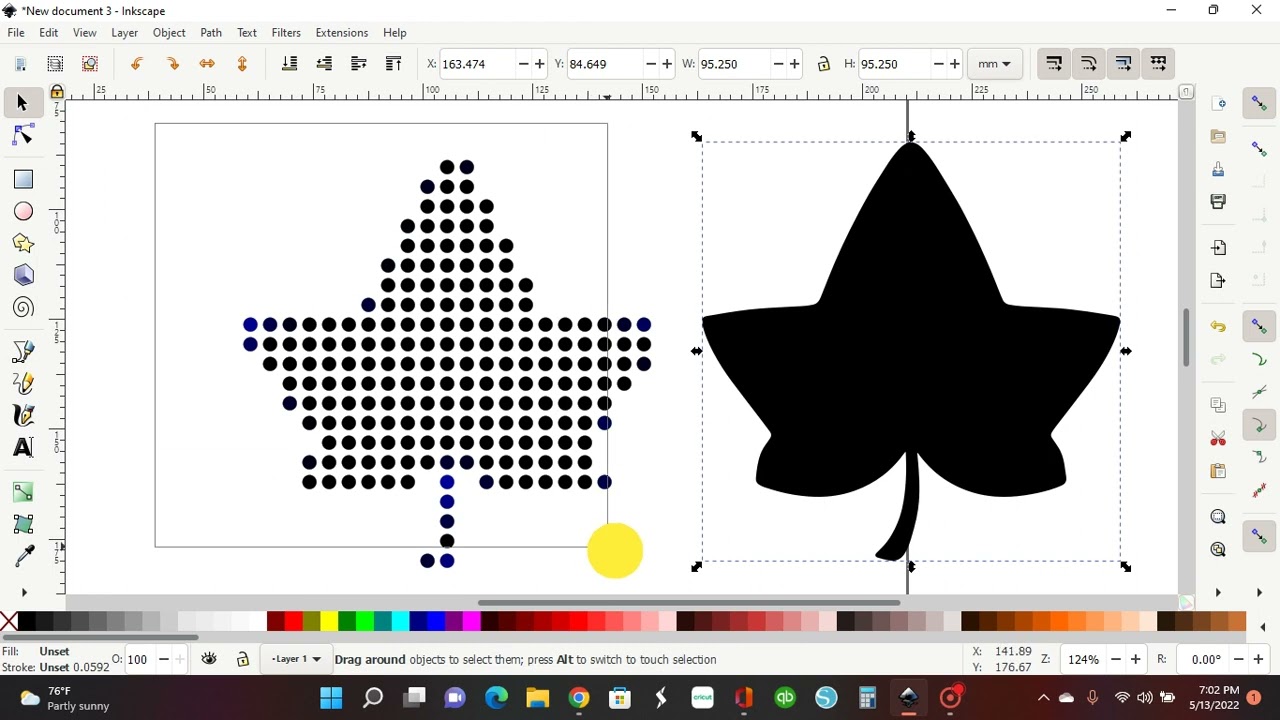Image resolution: width=1280 pixels, height=720 pixels.
Task: Click Paste clipboard icon
Action: click(1218, 471)
